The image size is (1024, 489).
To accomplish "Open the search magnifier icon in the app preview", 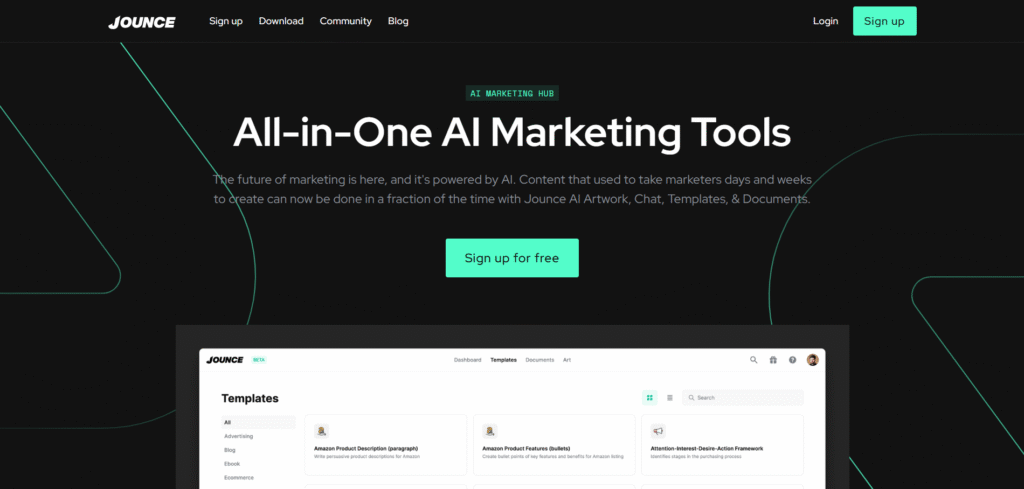I will (x=754, y=360).
